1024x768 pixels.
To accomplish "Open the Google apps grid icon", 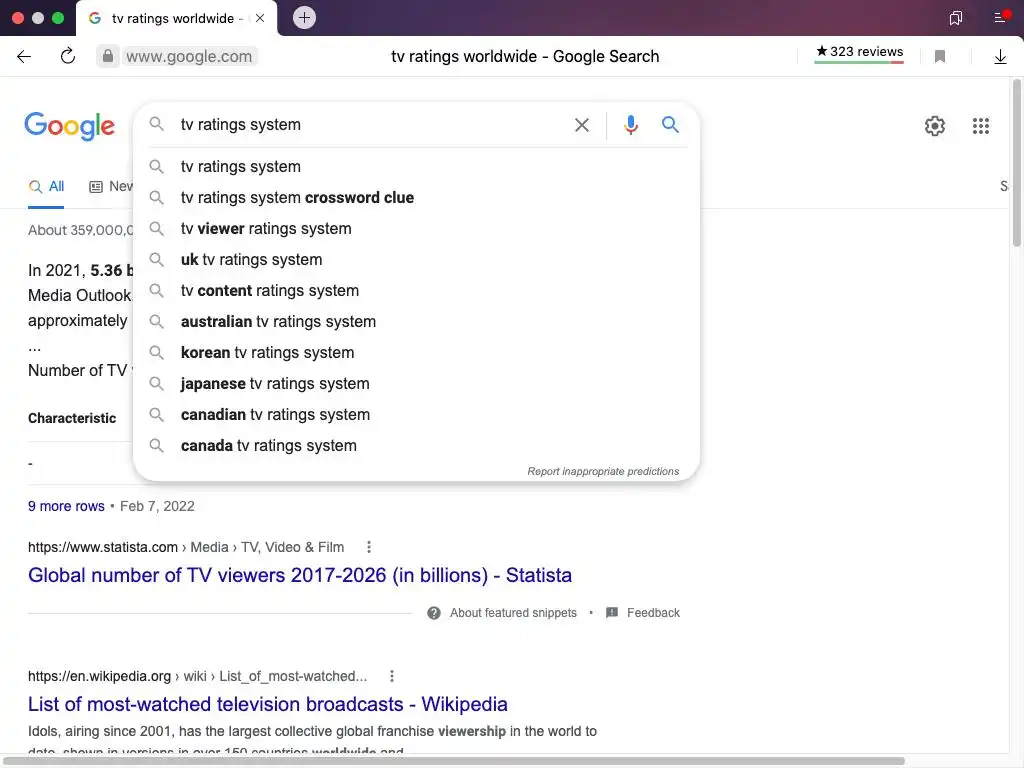I will pyautogui.click(x=980, y=125).
